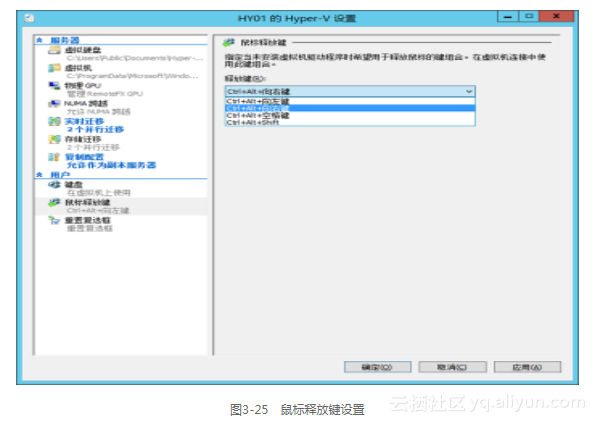Collapse the 服务器 section
Image resolution: width=596 pixels, height=423 pixels.
point(40,40)
